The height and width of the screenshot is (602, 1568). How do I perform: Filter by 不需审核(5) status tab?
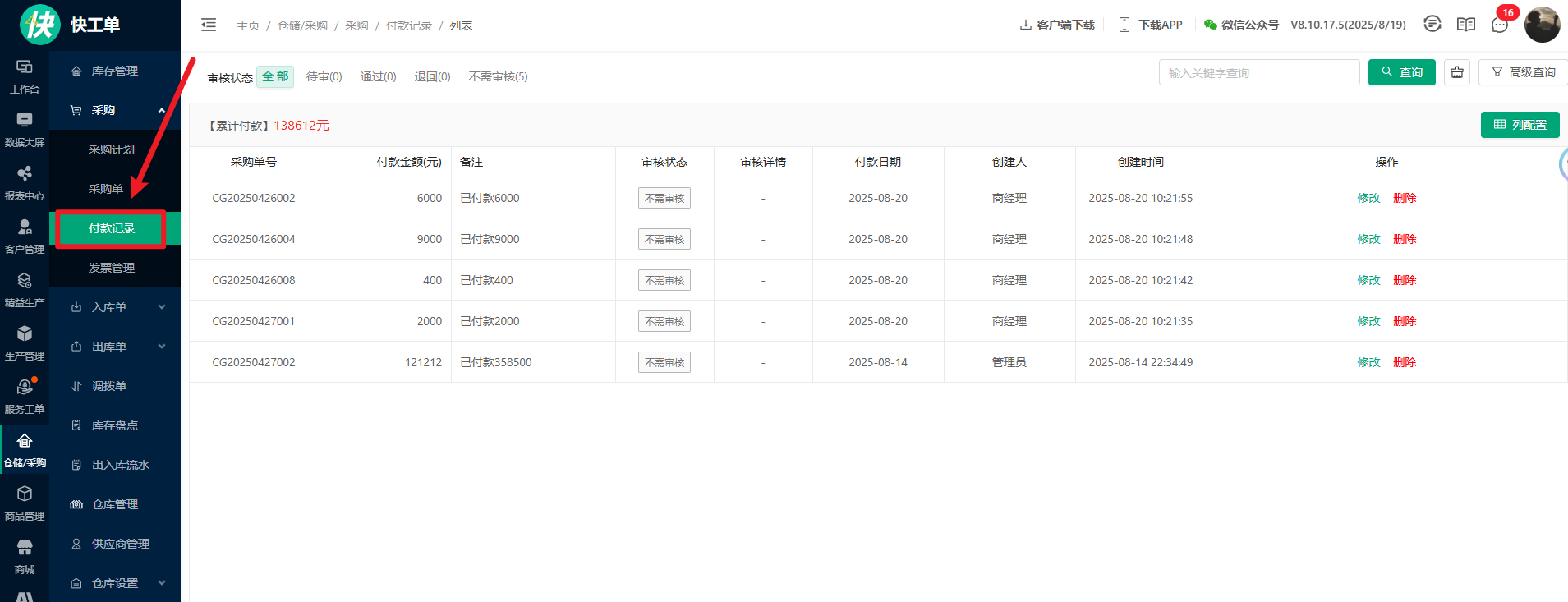[x=498, y=76]
